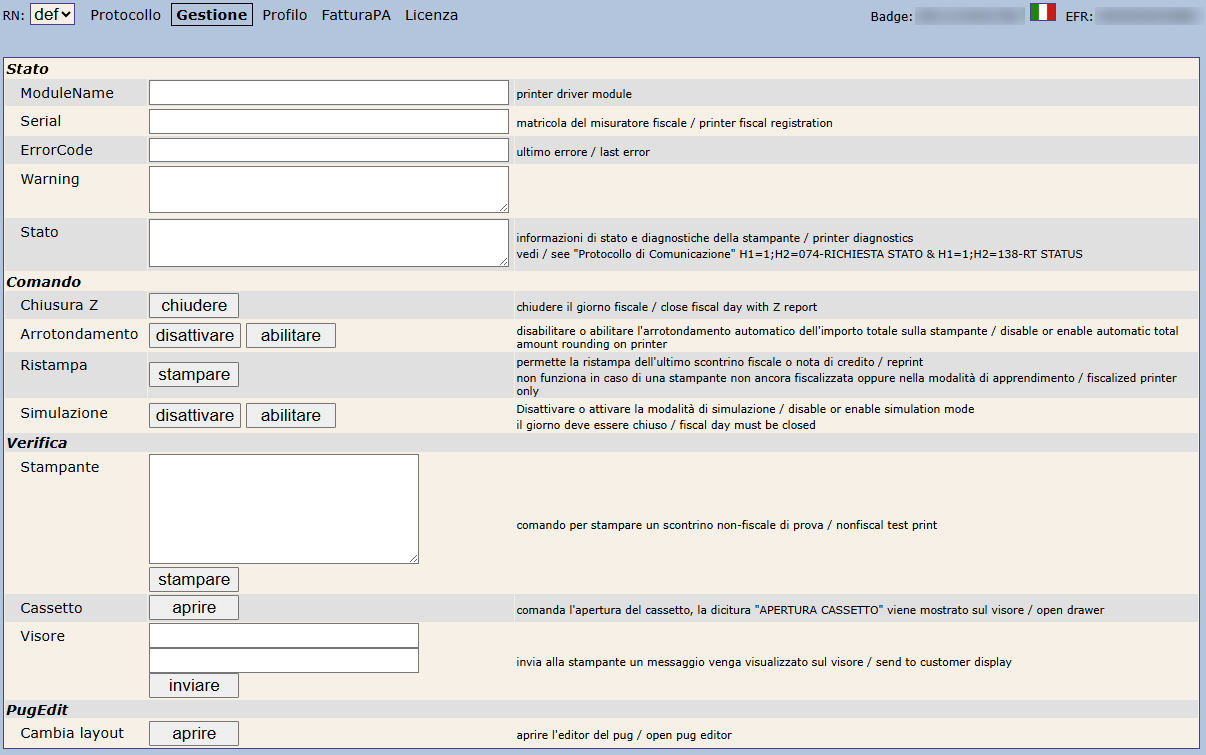Send Visore message with inviare button
1206x755 pixels.
(x=194, y=685)
